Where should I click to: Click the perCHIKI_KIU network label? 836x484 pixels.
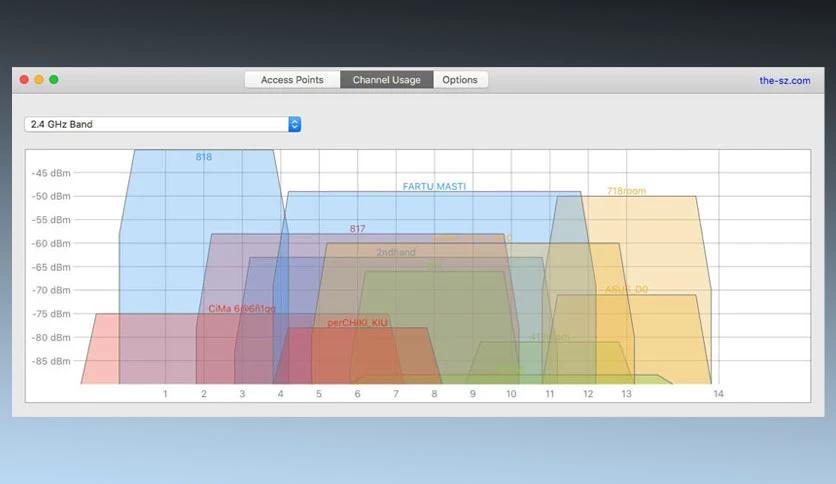357,322
